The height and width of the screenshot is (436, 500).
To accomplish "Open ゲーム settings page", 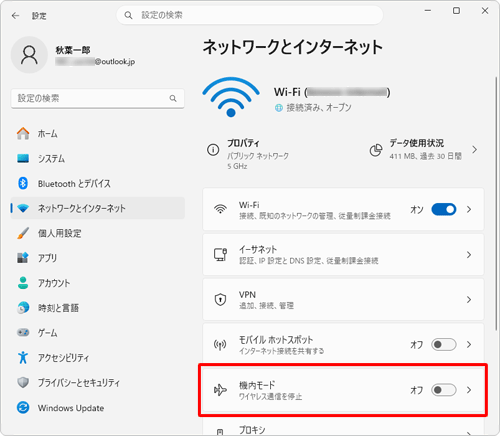I will (x=98, y=333).
